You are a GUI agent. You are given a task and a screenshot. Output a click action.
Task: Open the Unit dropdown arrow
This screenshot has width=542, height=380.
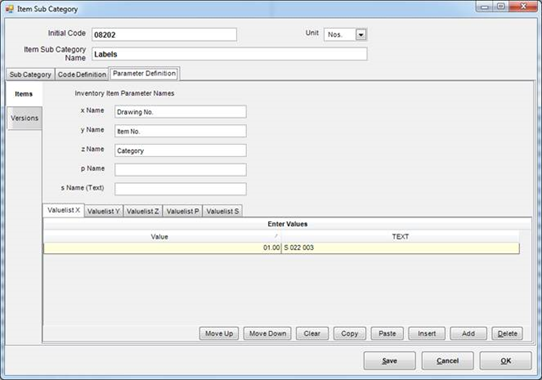tap(361, 35)
